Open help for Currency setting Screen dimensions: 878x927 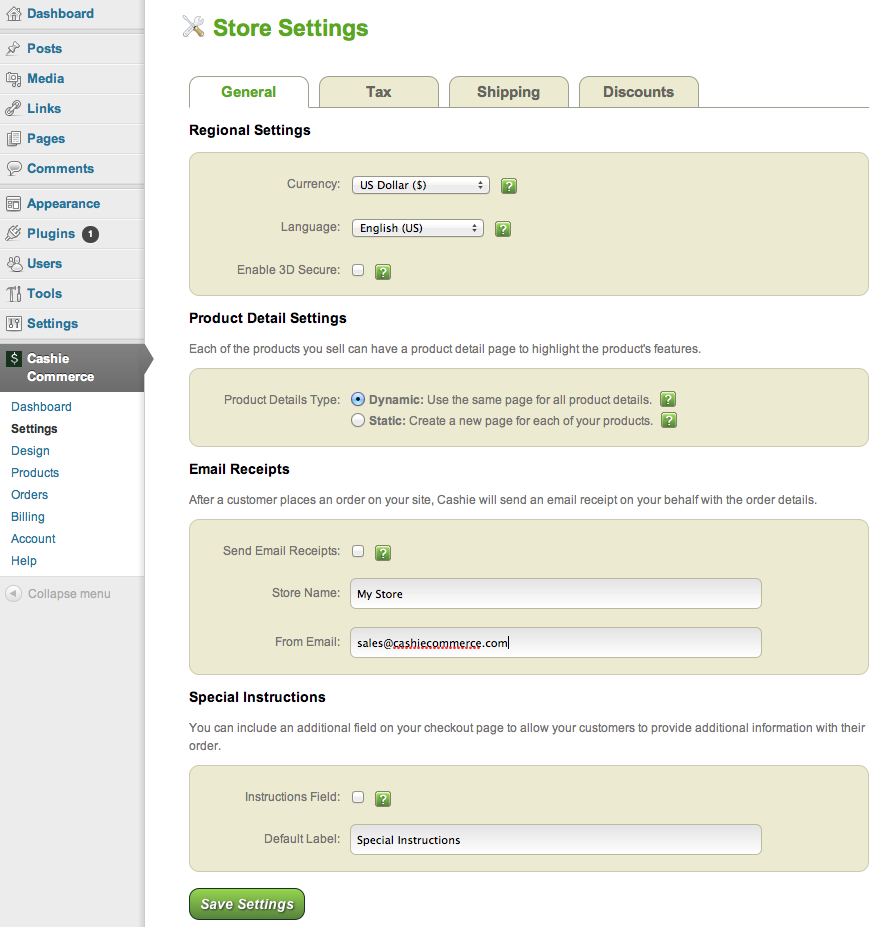coord(508,186)
